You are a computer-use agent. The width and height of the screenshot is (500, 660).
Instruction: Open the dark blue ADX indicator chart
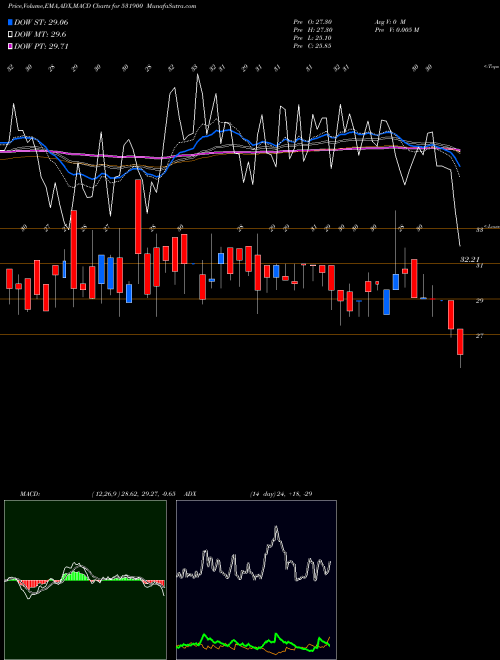pyautogui.click(x=256, y=580)
